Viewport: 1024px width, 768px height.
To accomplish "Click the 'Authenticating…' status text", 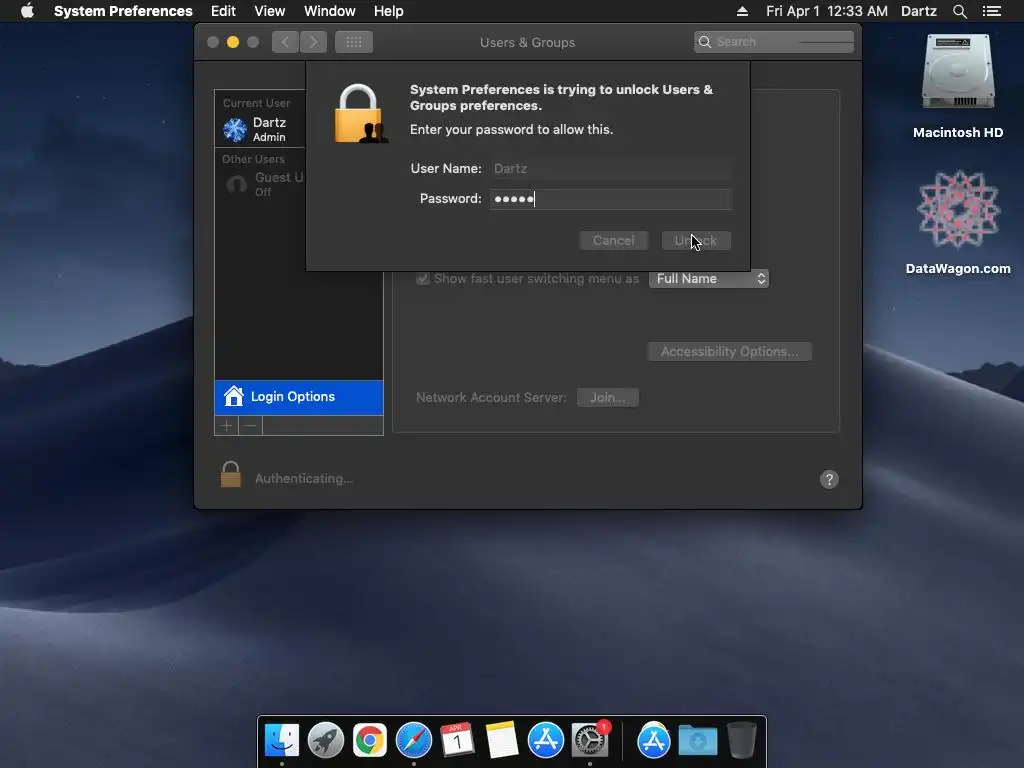I will (x=304, y=479).
